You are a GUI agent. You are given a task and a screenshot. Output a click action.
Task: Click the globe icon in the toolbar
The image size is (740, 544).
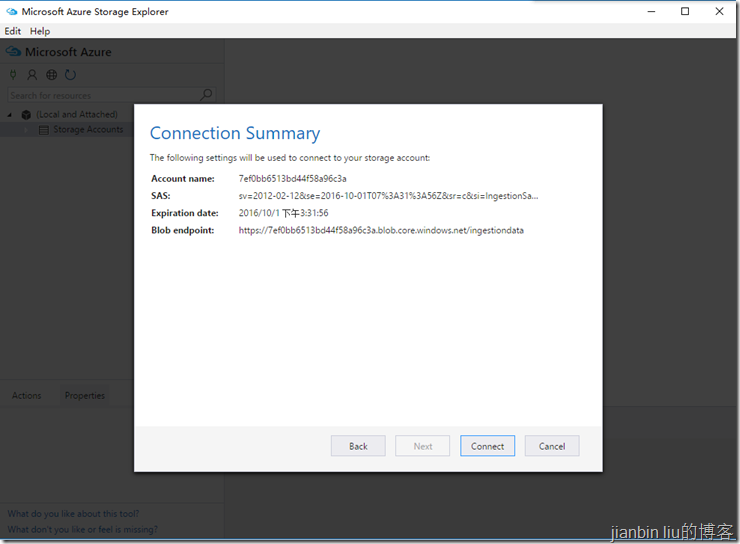51,75
